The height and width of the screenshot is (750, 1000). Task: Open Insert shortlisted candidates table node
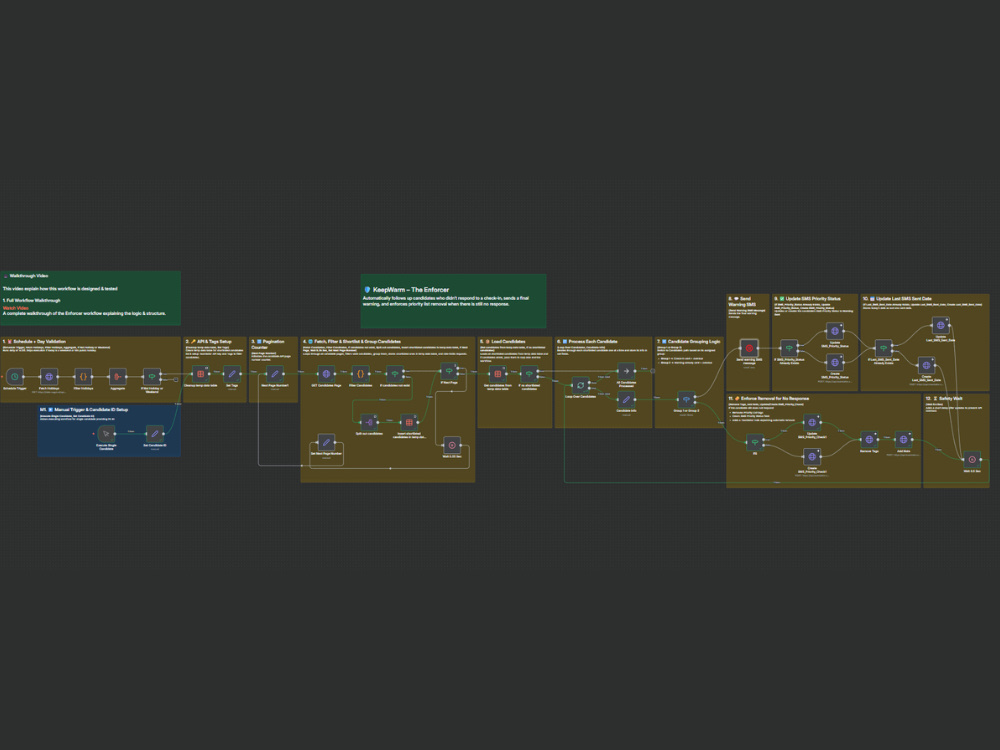point(409,422)
